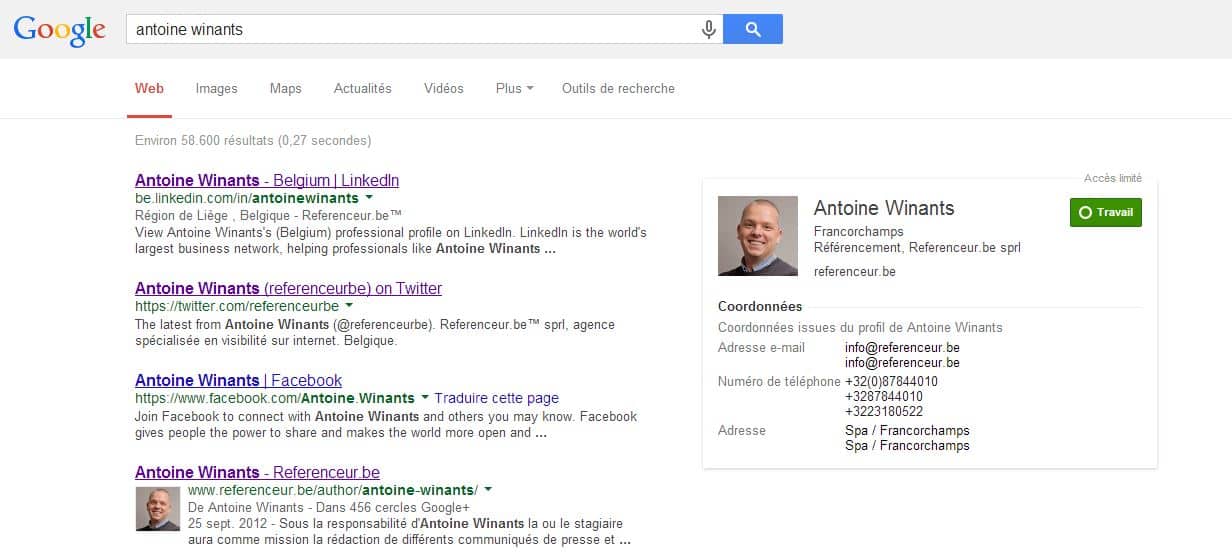1232x559 pixels.
Task: Click phone number +3287844010
Action: 884,396
